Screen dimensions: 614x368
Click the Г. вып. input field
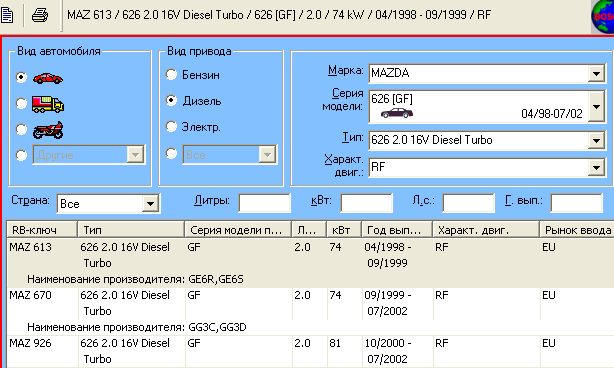coord(577,203)
